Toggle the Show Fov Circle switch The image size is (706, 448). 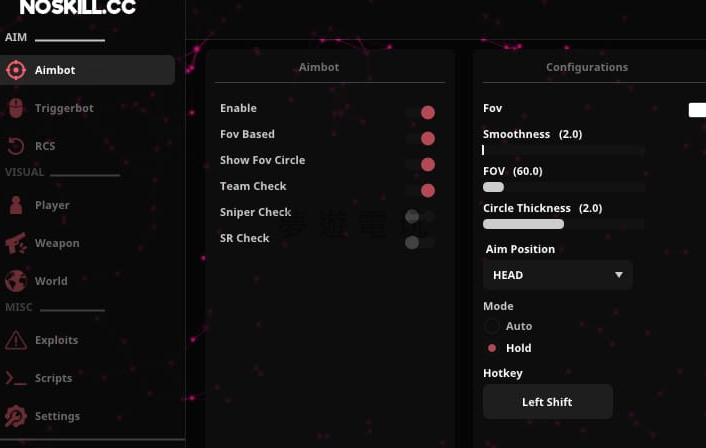click(420, 164)
